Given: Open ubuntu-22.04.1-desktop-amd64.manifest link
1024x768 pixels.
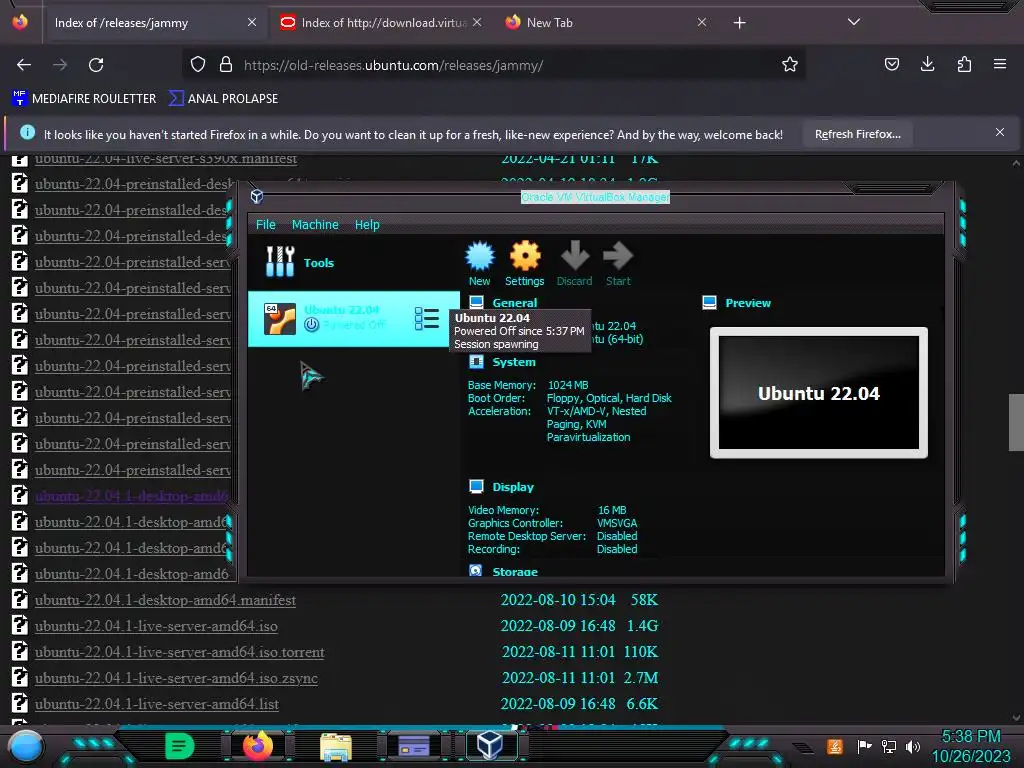Looking at the screenshot, I should pos(165,600).
